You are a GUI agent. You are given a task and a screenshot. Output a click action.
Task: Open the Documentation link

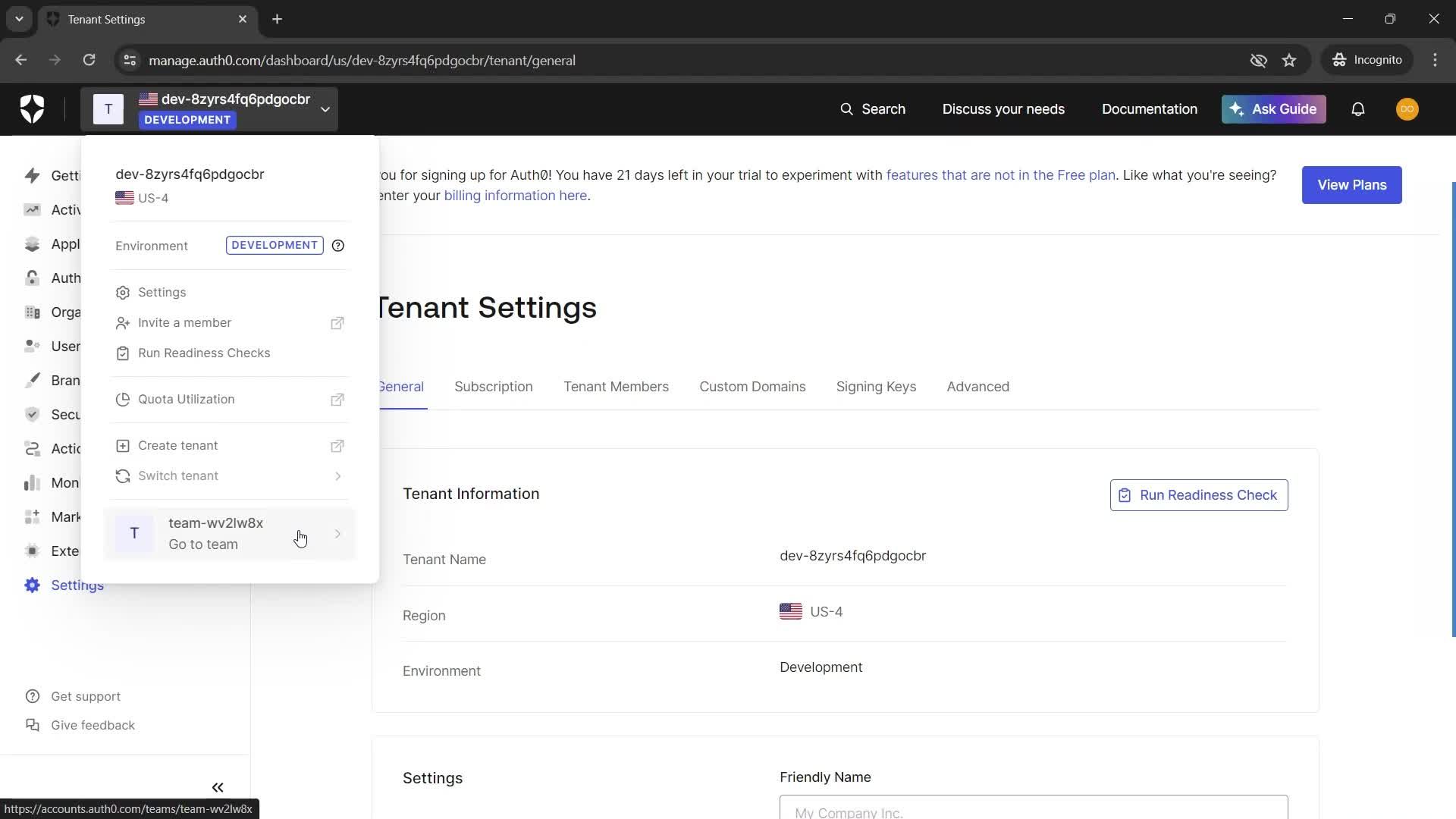click(x=1150, y=109)
